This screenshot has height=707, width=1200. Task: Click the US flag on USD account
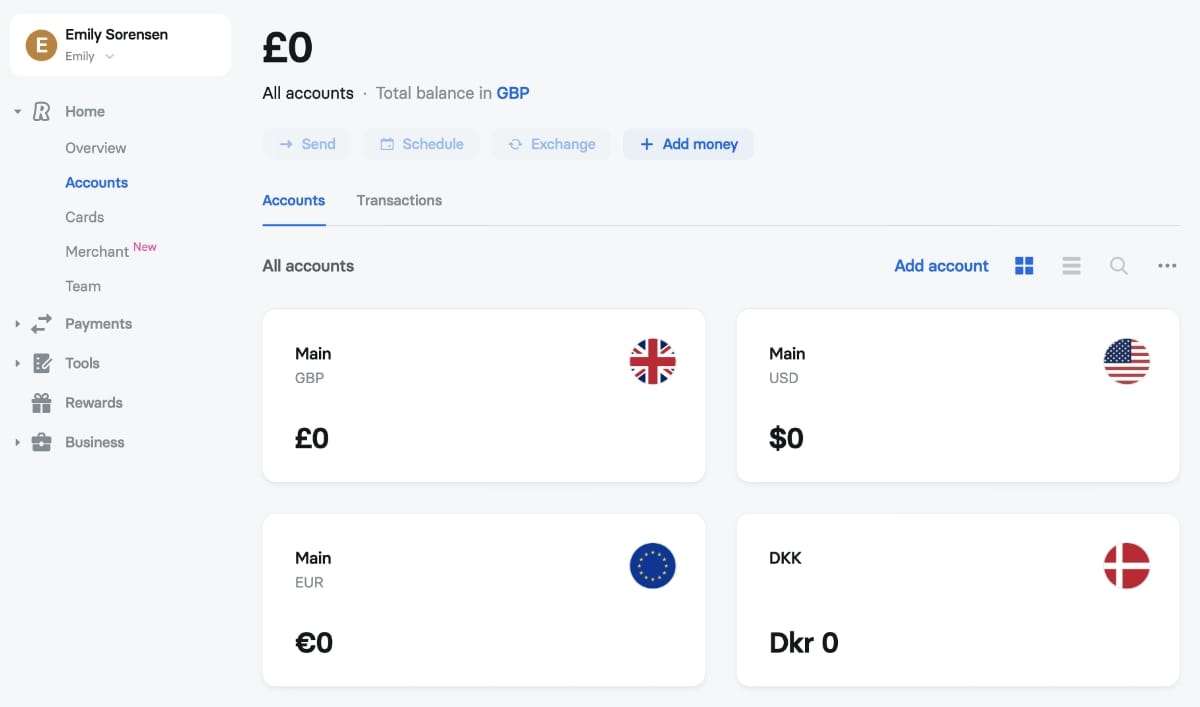[x=1127, y=361]
